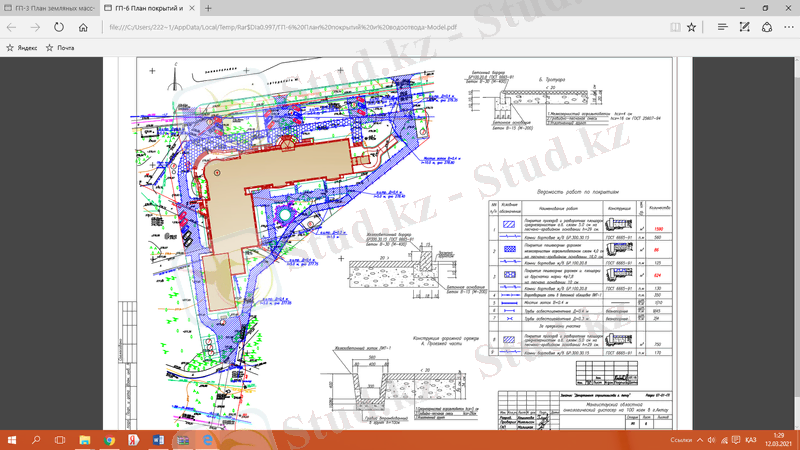Click the Refresh page icon

tap(57, 29)
